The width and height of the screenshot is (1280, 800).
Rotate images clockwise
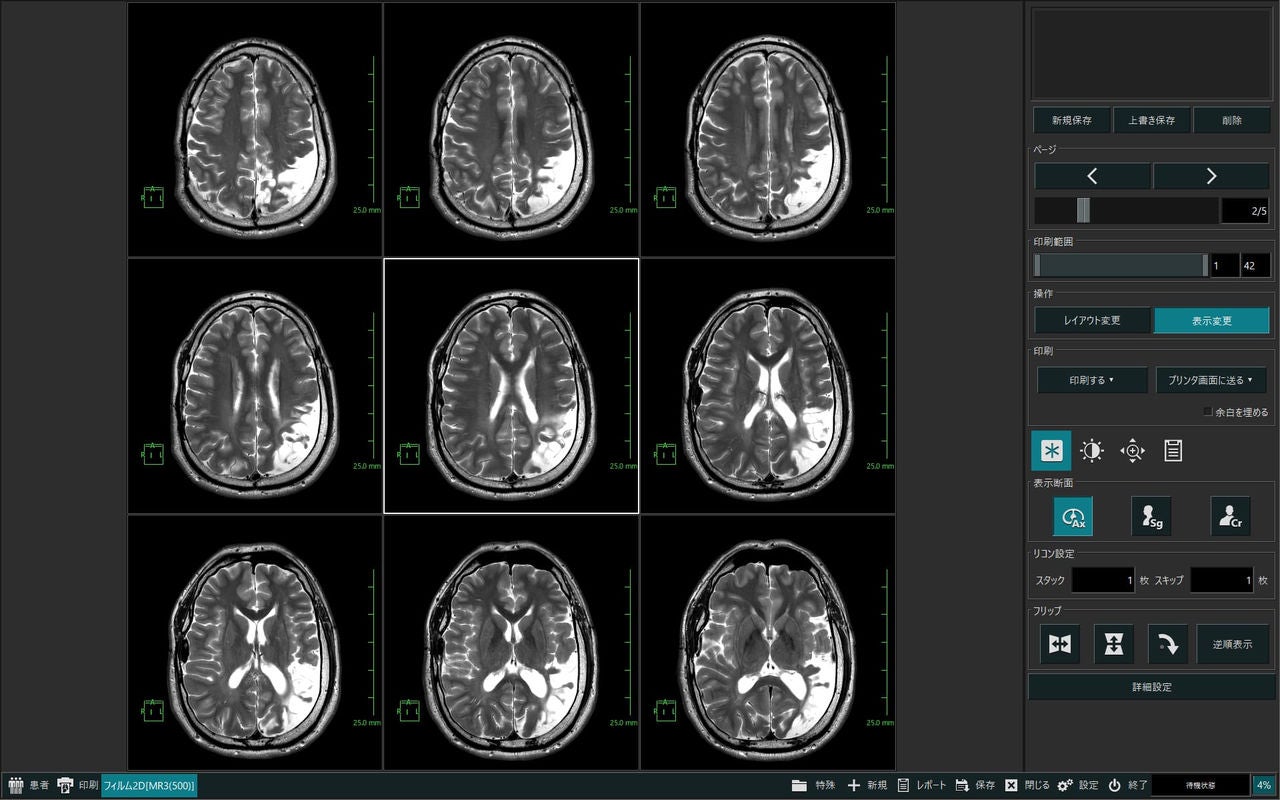pos(1168,644)
